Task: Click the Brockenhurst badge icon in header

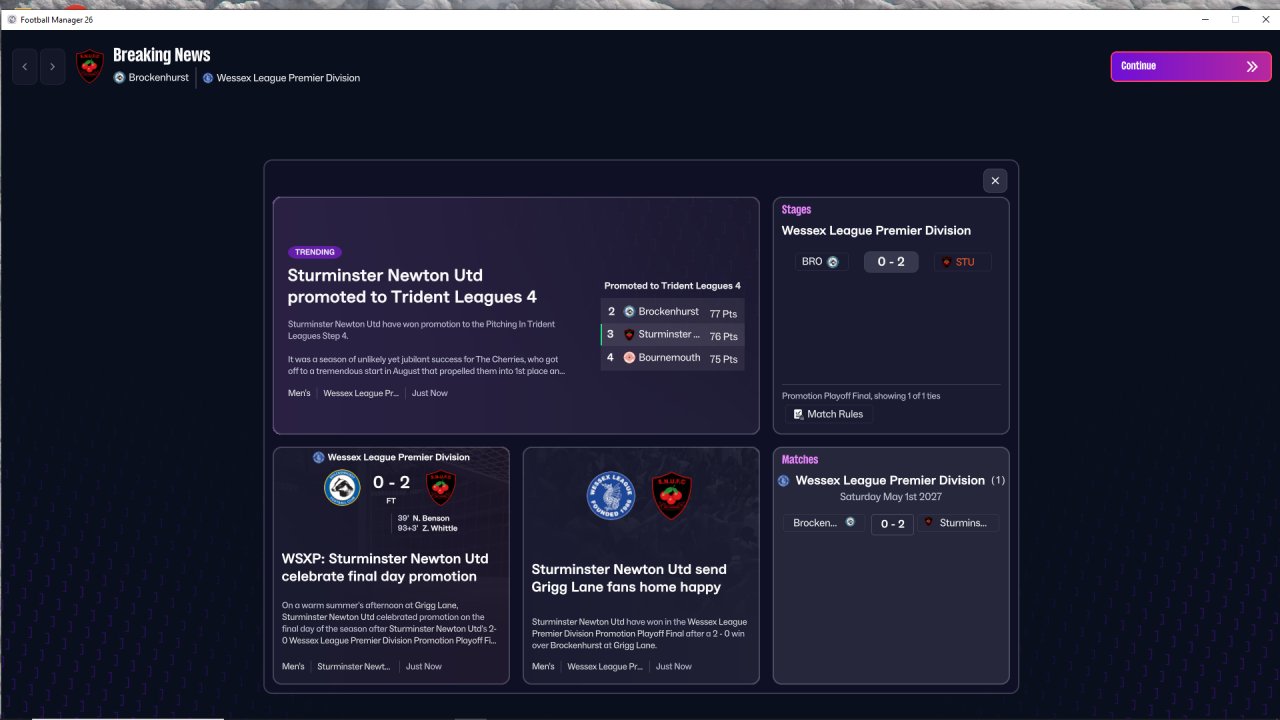Action: tap(119, 78)
